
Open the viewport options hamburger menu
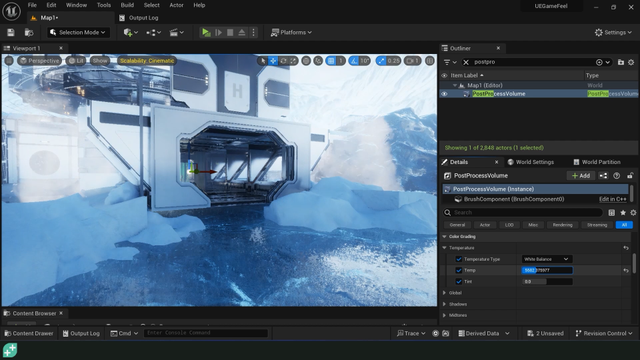point(9,61)
